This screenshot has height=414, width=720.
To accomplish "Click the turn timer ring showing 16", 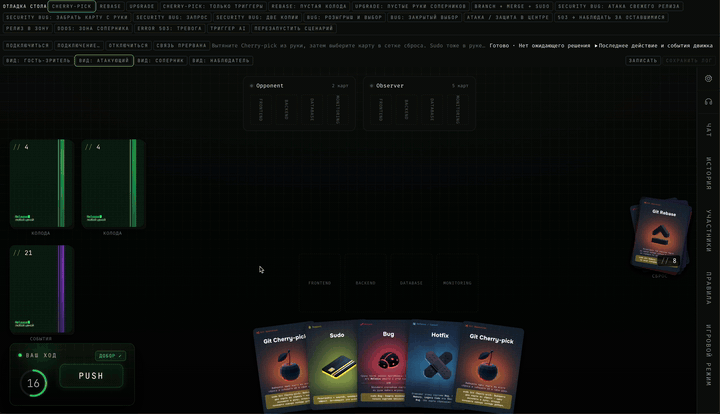I will point(33,383).
